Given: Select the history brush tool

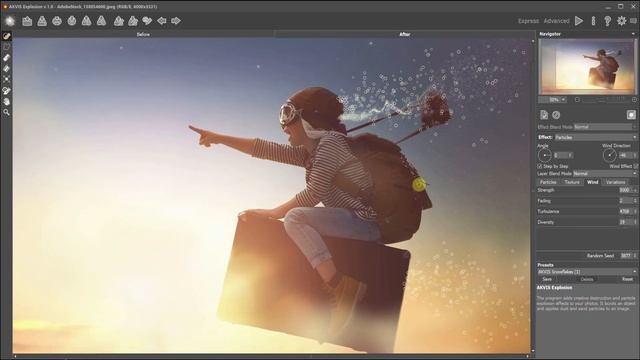Looking at the screenshot, I should pyautogui.click(x=7, y=90).
